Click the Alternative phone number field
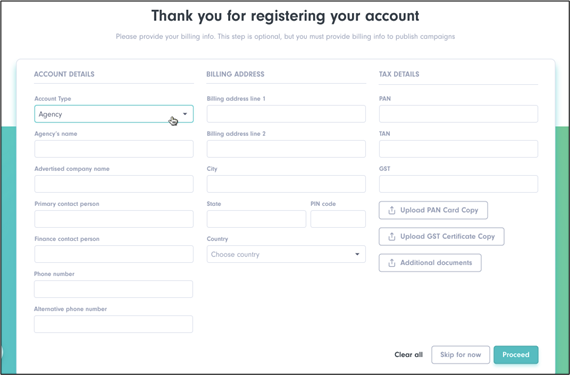 (113, 324)
